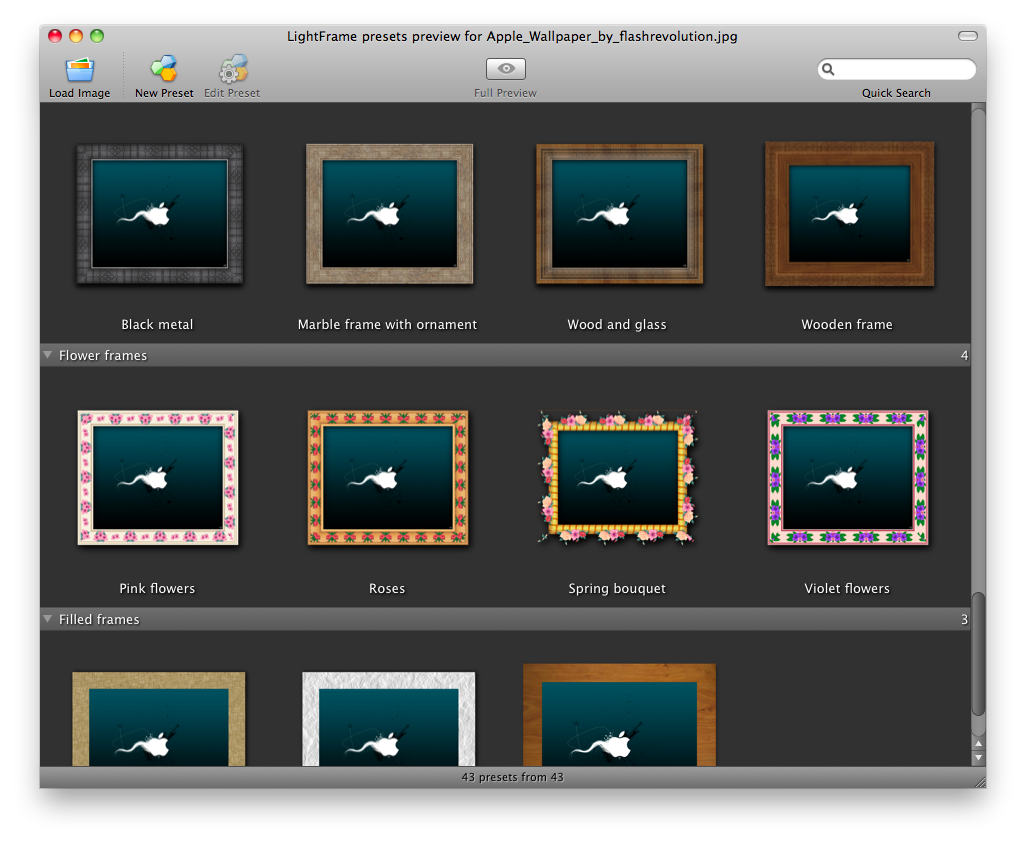Click the vertical scrollbar thumb

click(978, 655)
